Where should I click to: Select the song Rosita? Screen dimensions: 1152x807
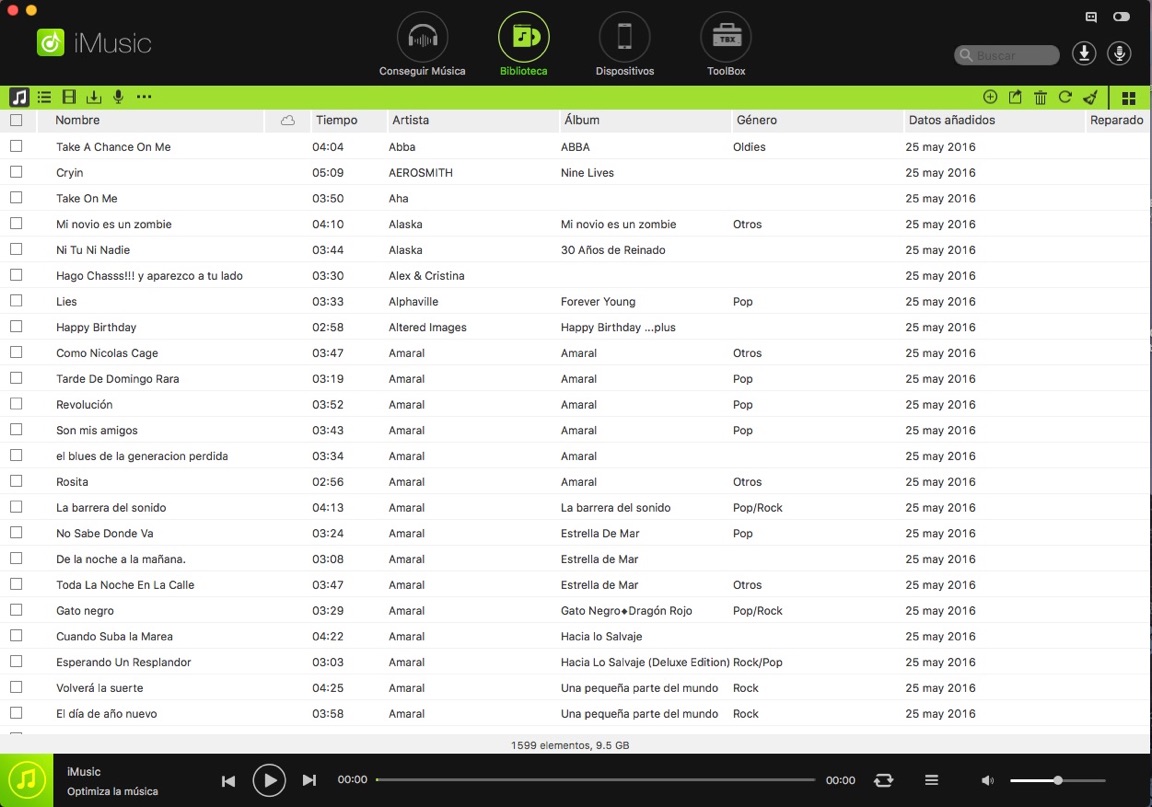pyautogui.click(x=72, y=481)
